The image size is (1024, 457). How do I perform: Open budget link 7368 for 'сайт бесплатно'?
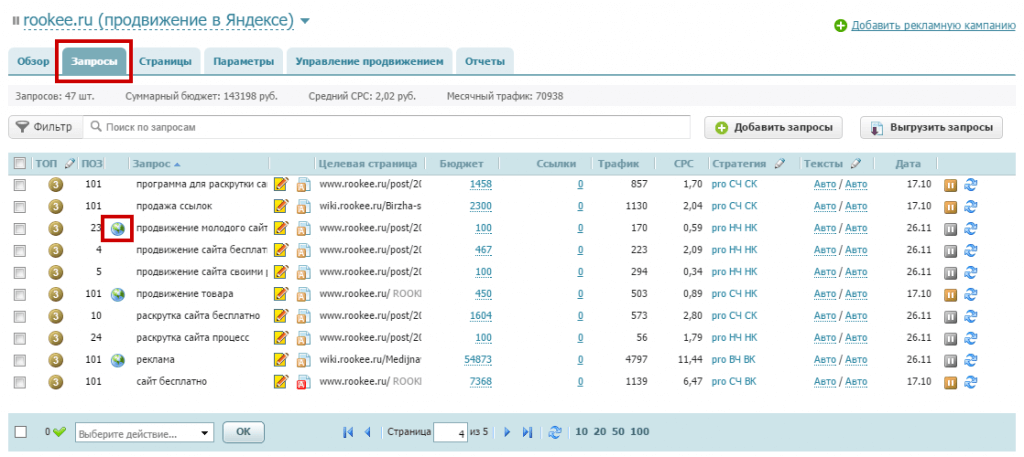(481, 381)
